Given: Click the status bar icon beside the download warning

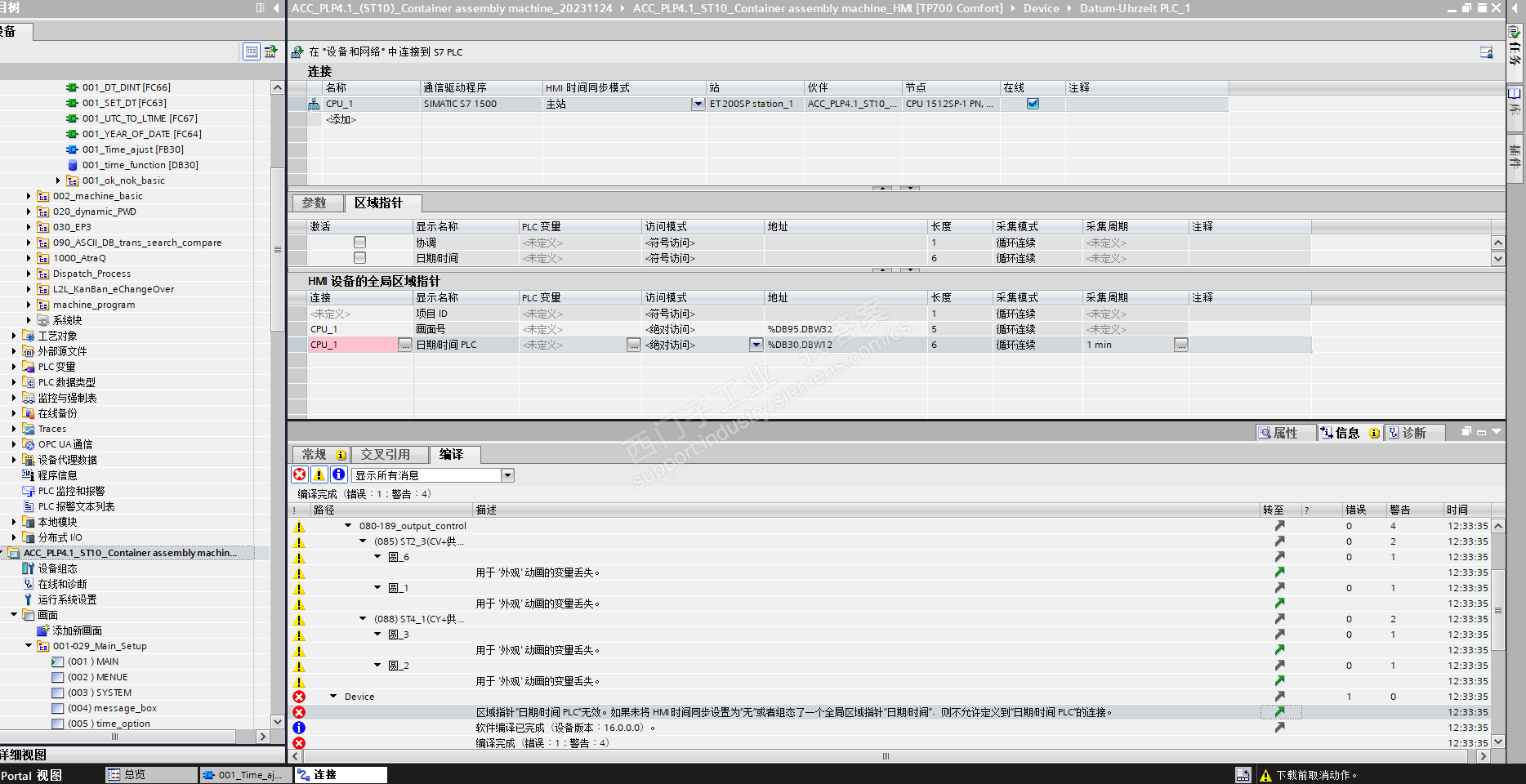Looking at the screenshot, I should point(1243,775).
